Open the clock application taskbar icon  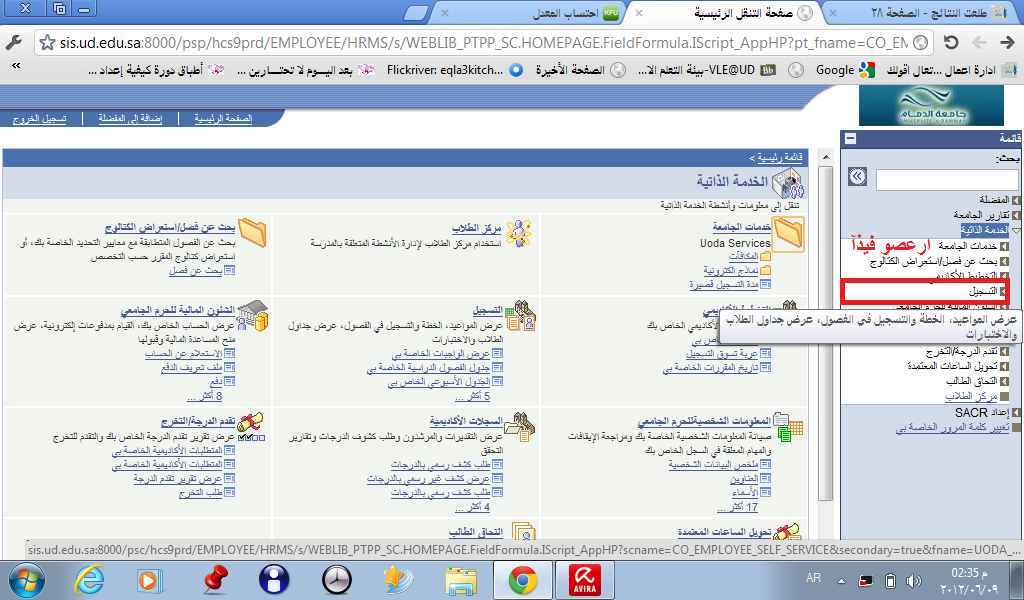[x=337, y=580]
